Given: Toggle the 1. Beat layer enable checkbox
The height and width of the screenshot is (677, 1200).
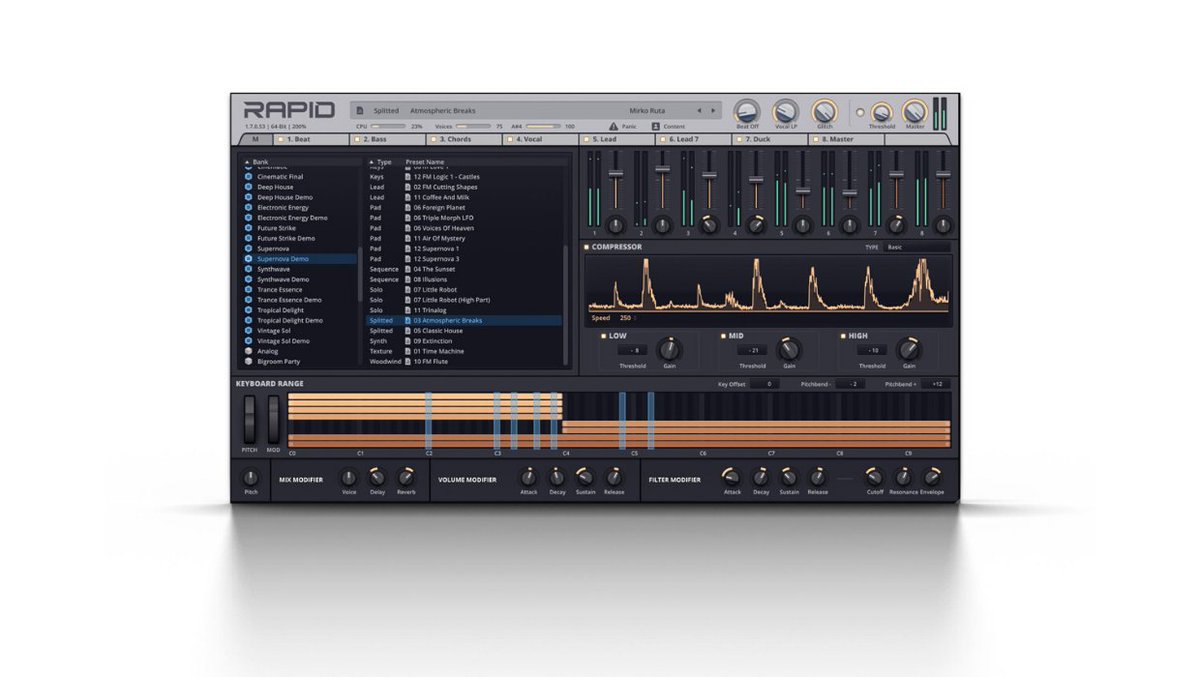Looking at the screenshot, I should pyautogui.click(x=282, y=140).
